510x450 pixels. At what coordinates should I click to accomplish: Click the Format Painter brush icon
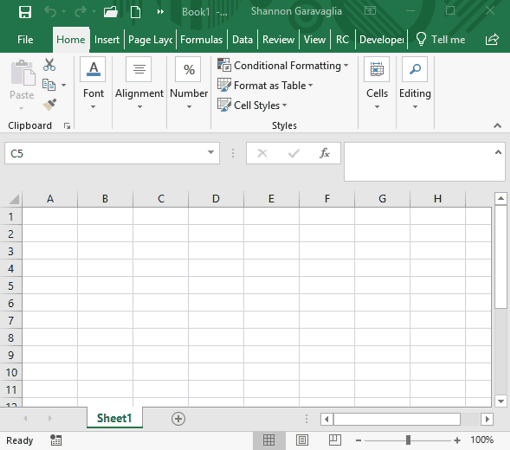point(49,104)
